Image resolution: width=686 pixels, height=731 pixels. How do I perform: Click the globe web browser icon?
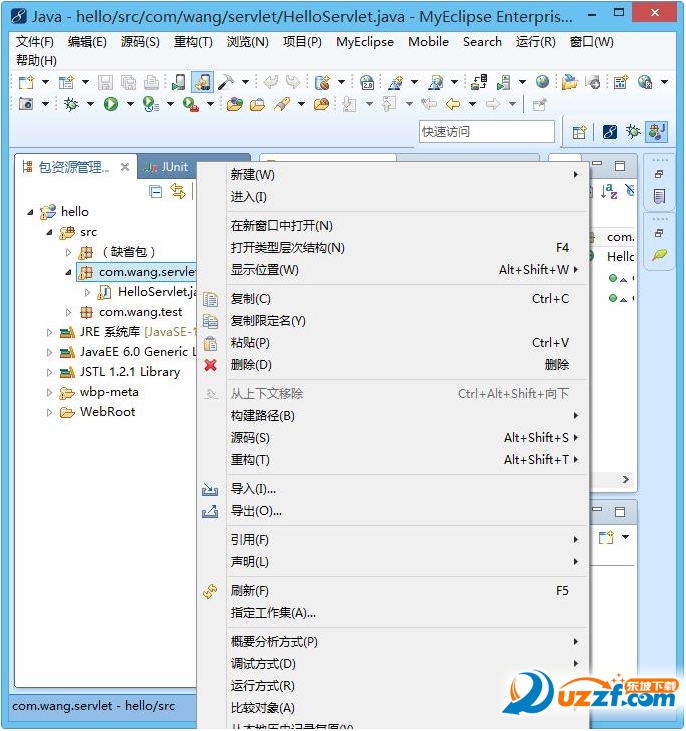pyautogui.click(x=542, y=83)
